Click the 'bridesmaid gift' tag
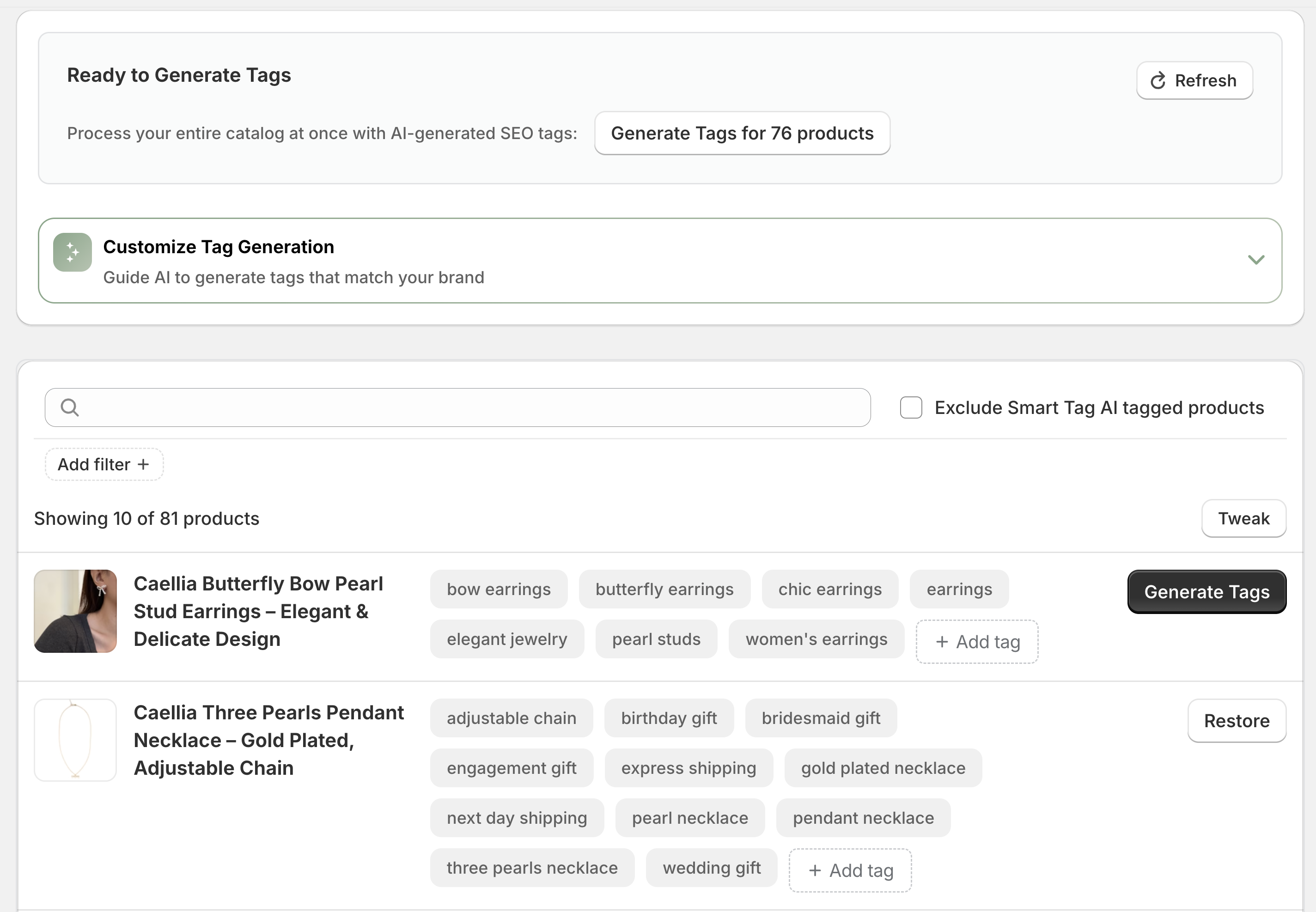Screen dimensions: 1316x912 [x=821, y=718]
